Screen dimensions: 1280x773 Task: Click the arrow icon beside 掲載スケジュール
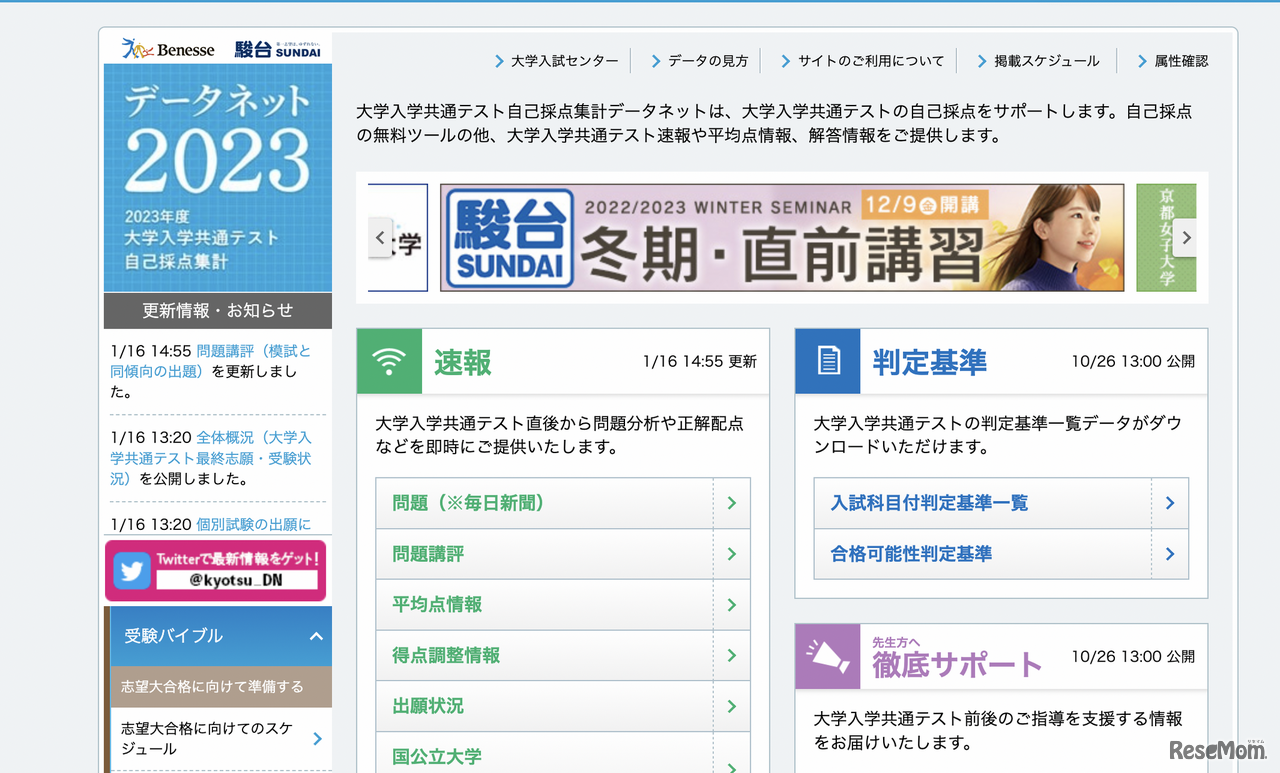point(982,61)
